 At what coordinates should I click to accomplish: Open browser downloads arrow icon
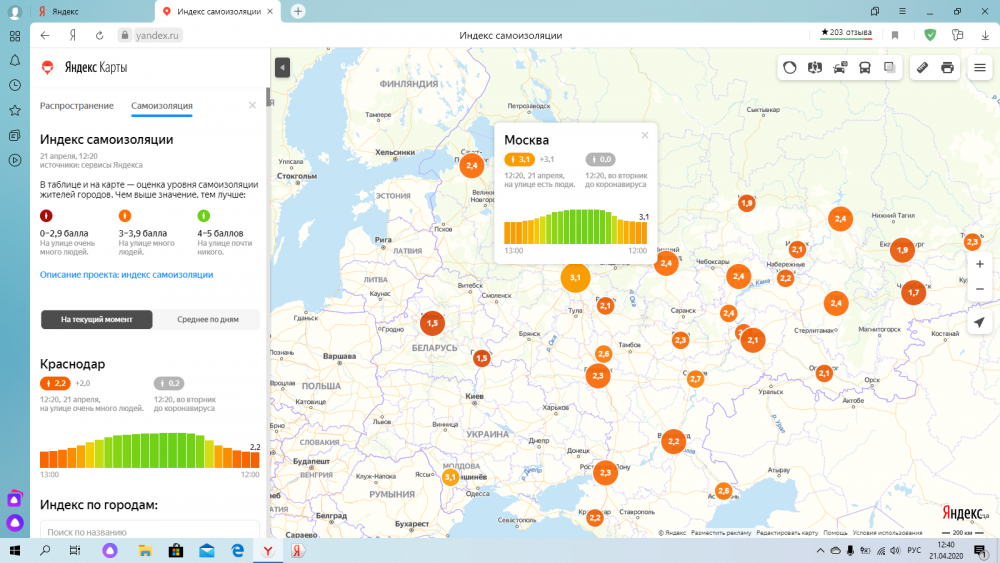(985, 36)
